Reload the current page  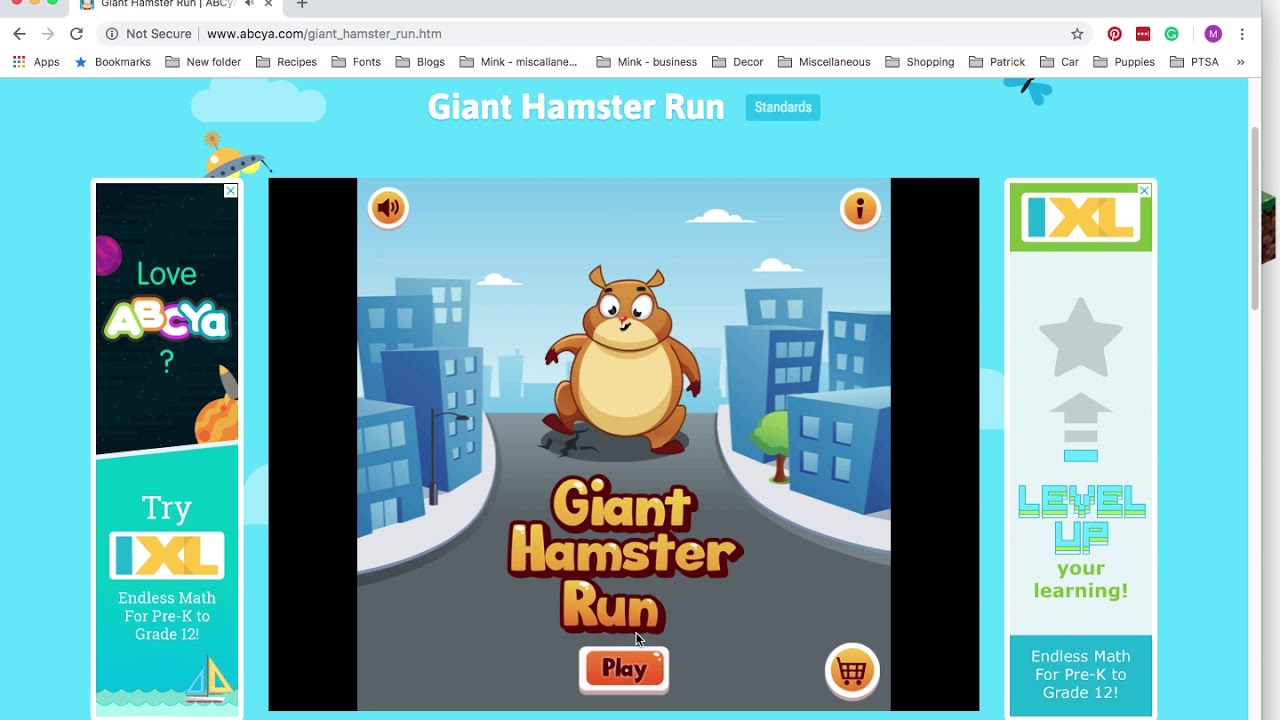pyautogui.click(x=76, y=34)
